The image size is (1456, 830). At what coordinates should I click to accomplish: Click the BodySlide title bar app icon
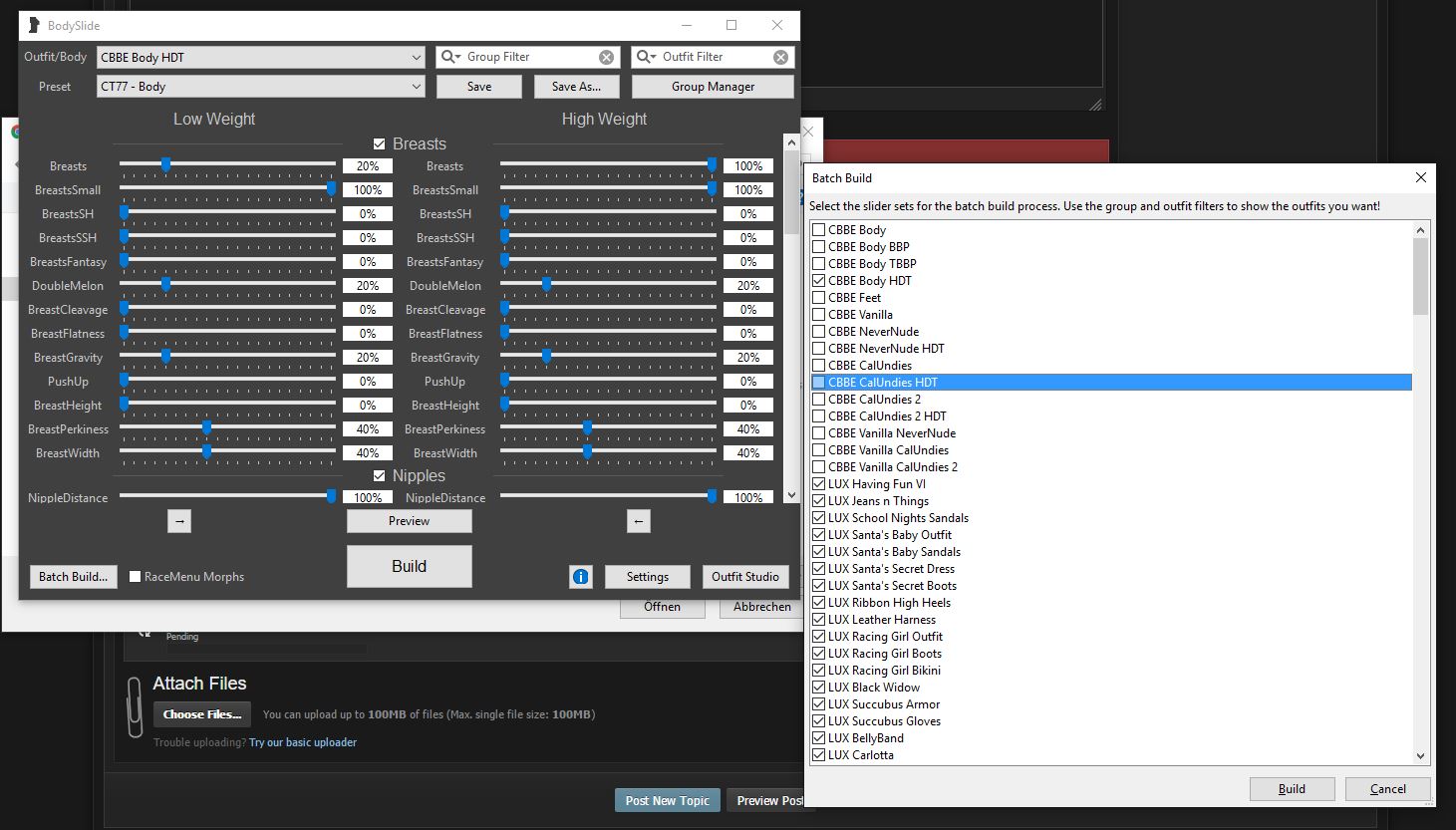pyautogui.click(x=35, y=25)
